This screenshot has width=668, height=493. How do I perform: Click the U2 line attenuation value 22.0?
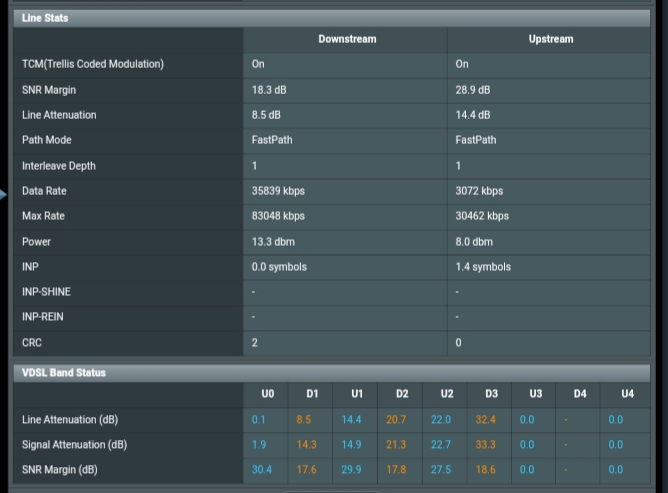441,420
